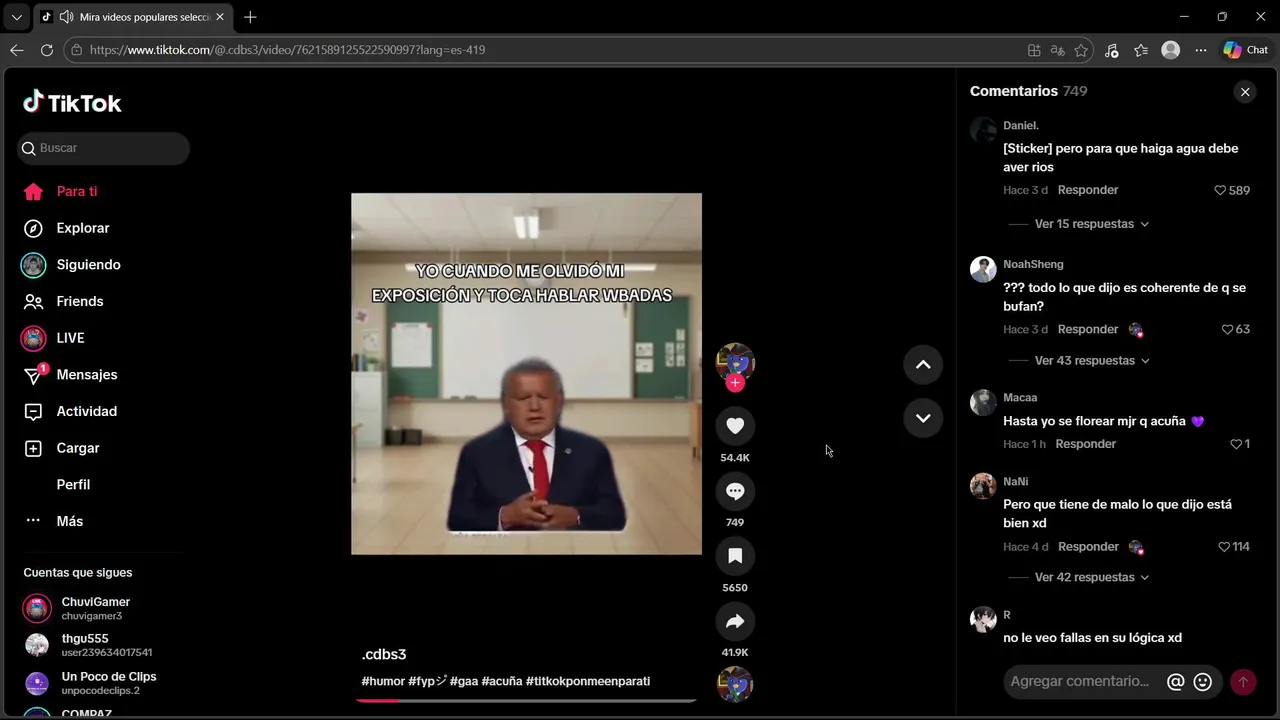Expand Ver 42 respuestas
This screenshot has height=720, width=1280.
[x=1092, y=577]
